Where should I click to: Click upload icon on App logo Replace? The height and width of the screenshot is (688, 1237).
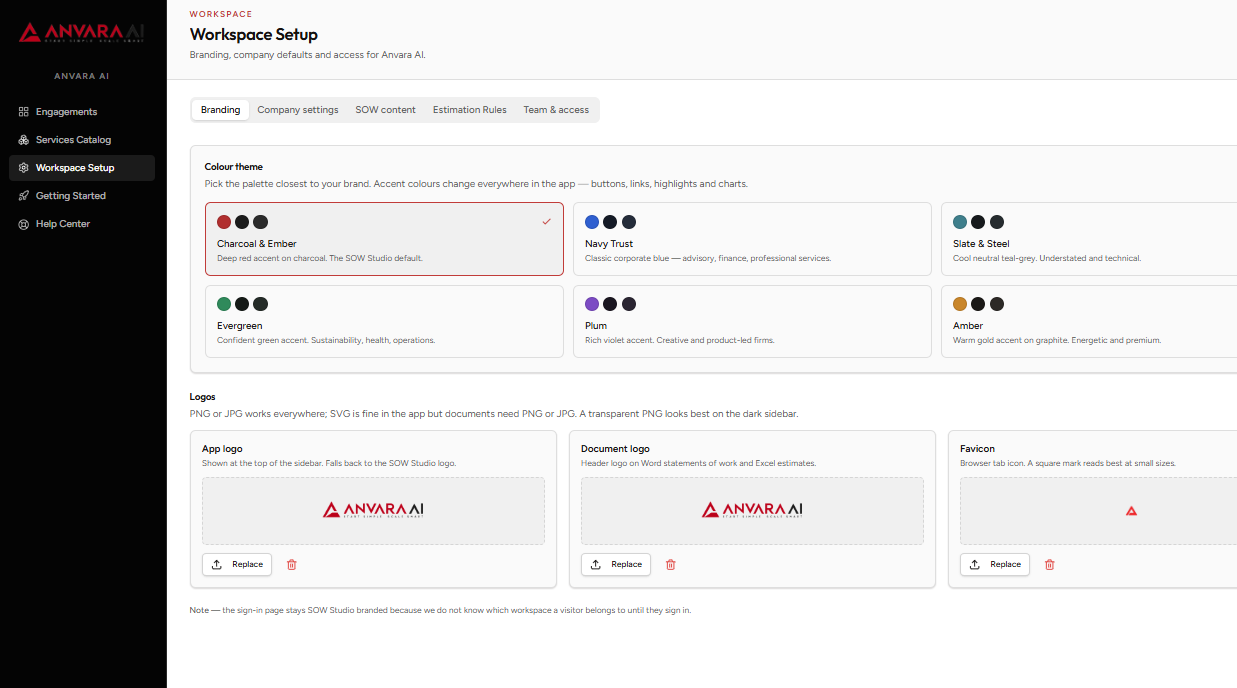tap(217, 564)
